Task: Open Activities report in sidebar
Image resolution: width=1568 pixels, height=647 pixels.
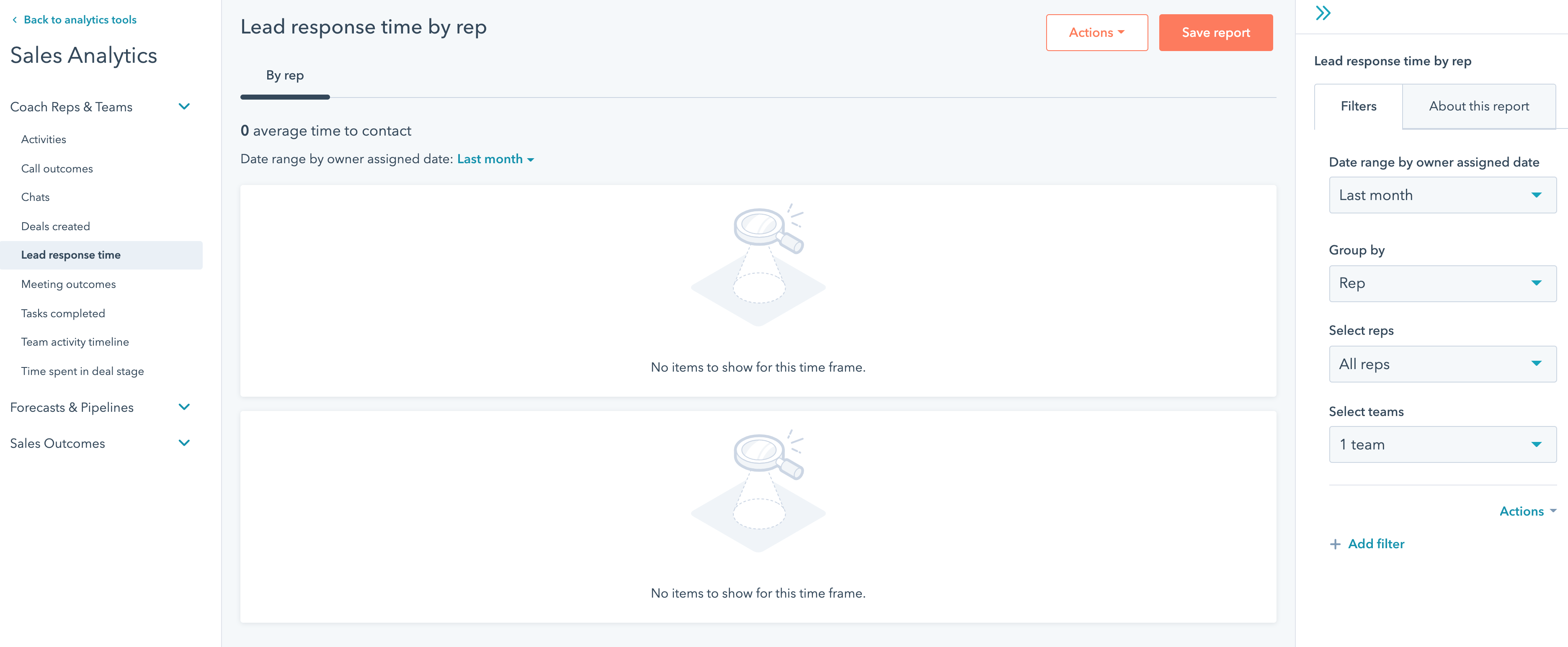Action: click(x=44, y=139)
